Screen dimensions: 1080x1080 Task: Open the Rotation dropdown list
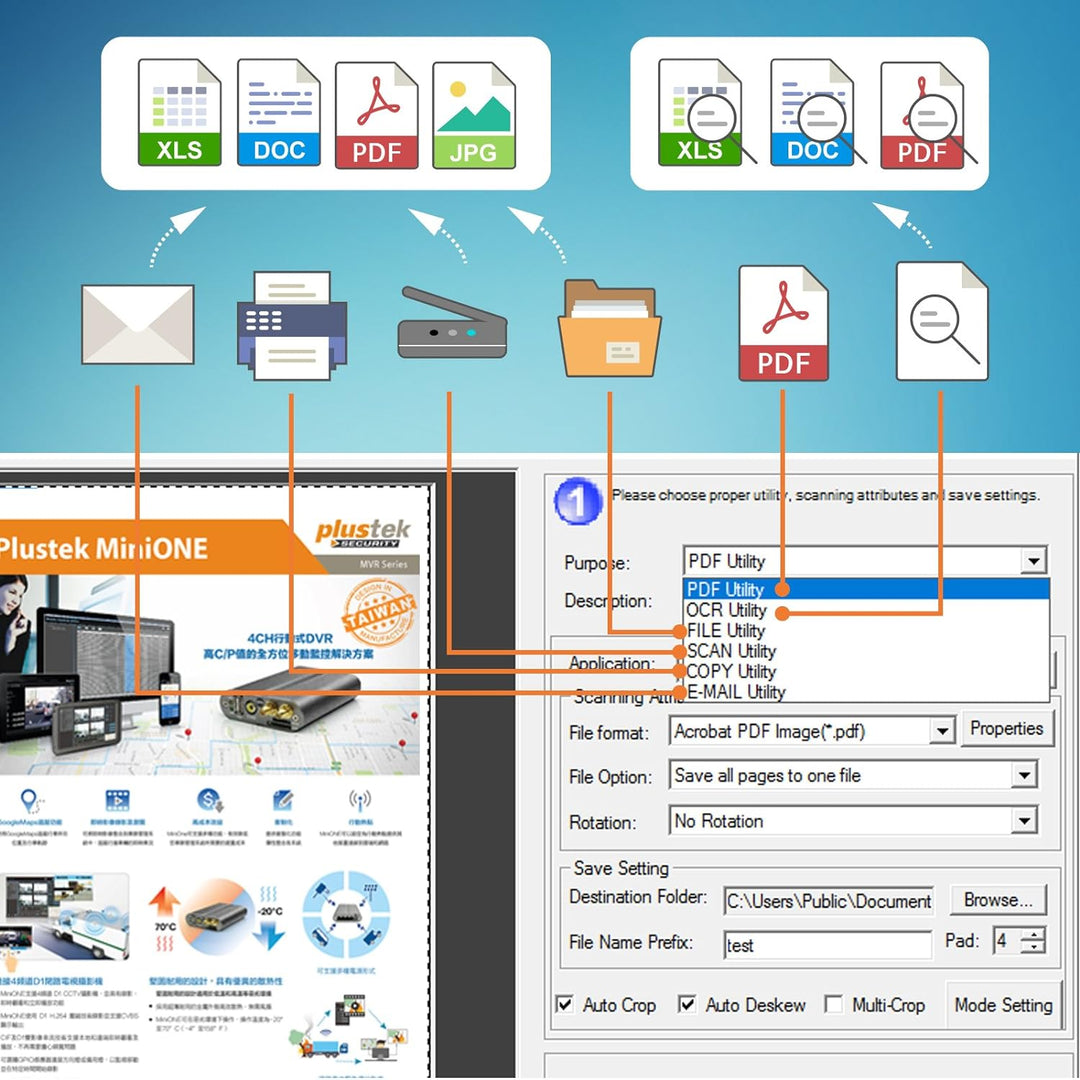(1023, 821)
